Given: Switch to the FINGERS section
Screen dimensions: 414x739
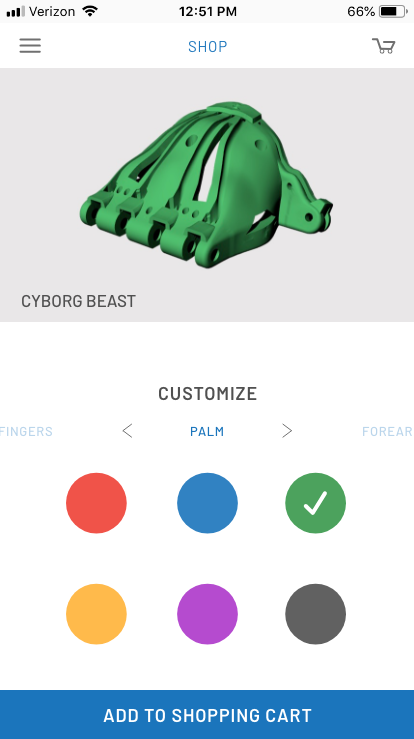Looking at the screenshot, I should pyautogui.click(x=26, y=431).
